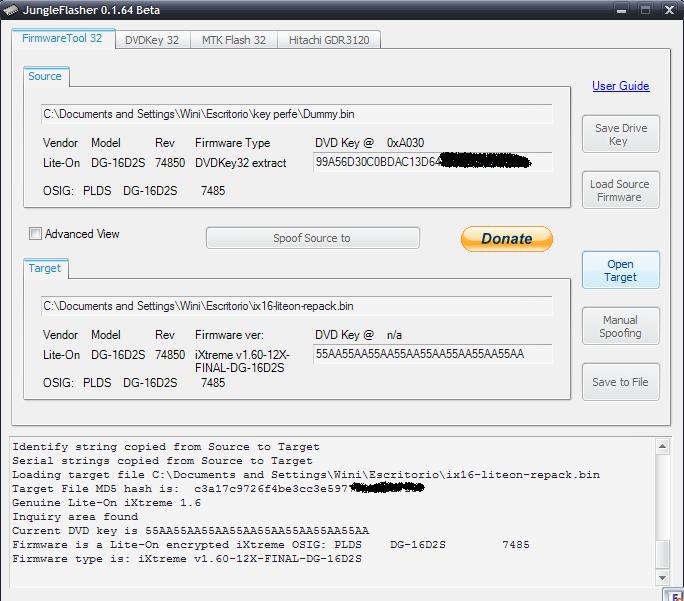Image resolution: width=684 pixels, height=601 pixels.
Task: Click target DVD Key 'n/a' text
Action: pyautogui.click(x=394, y=335)
